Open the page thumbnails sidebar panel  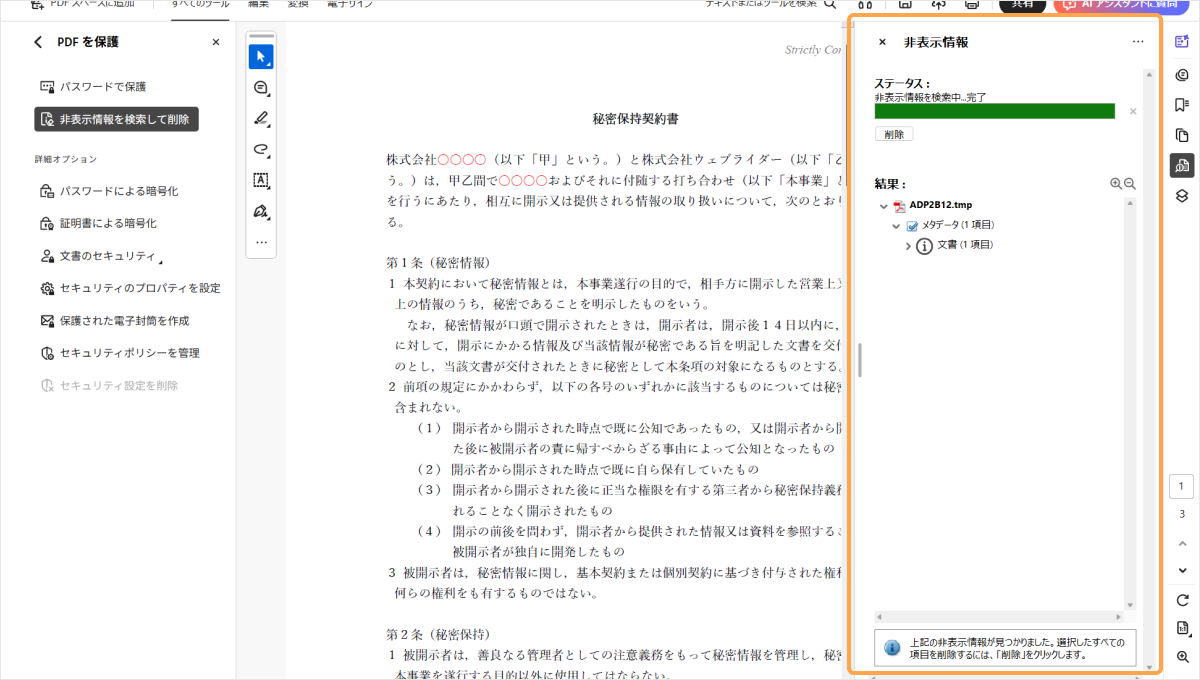click(1182, 135)
